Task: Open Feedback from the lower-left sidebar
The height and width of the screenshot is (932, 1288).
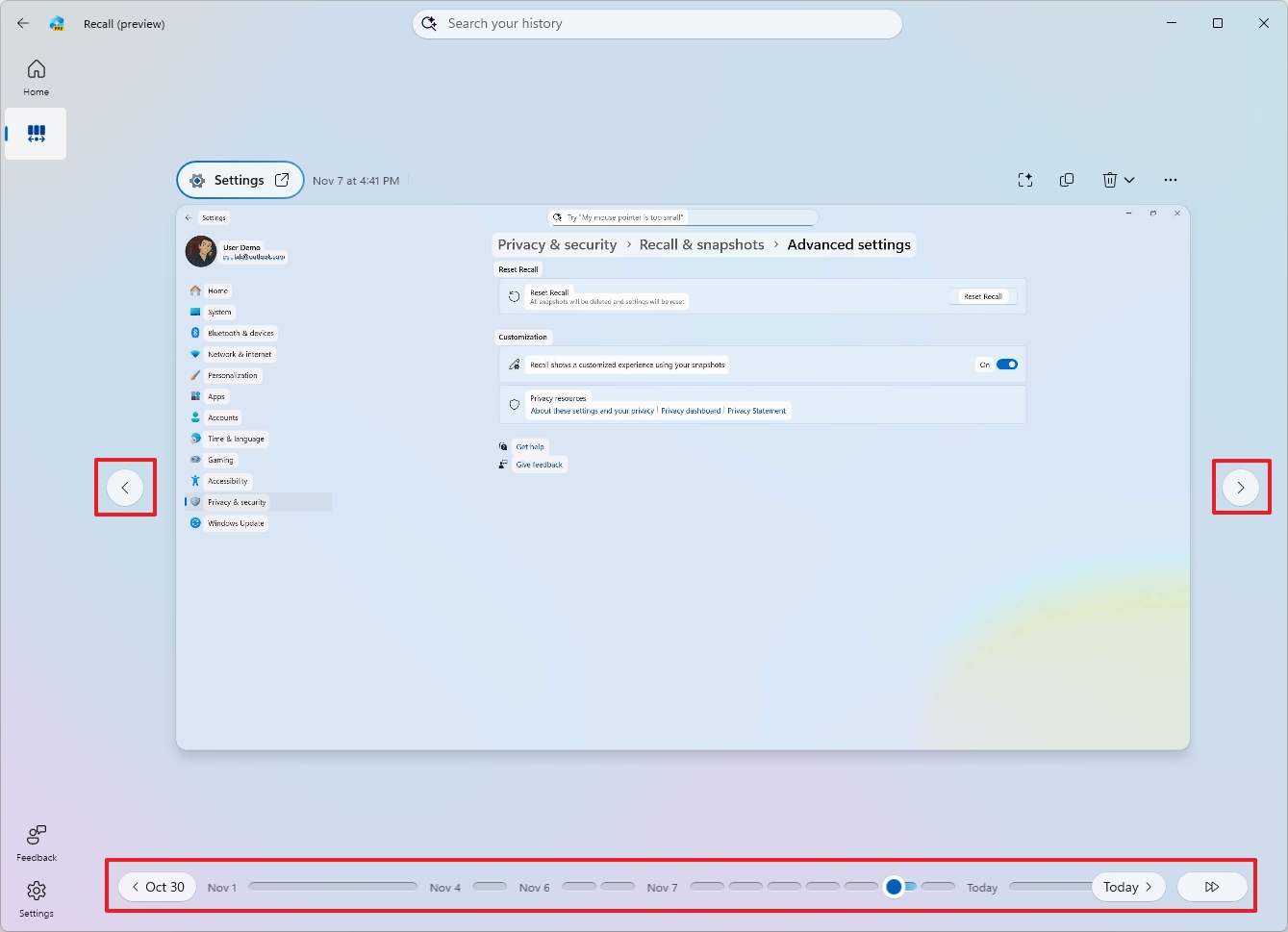Action: [x=36, y=842]
